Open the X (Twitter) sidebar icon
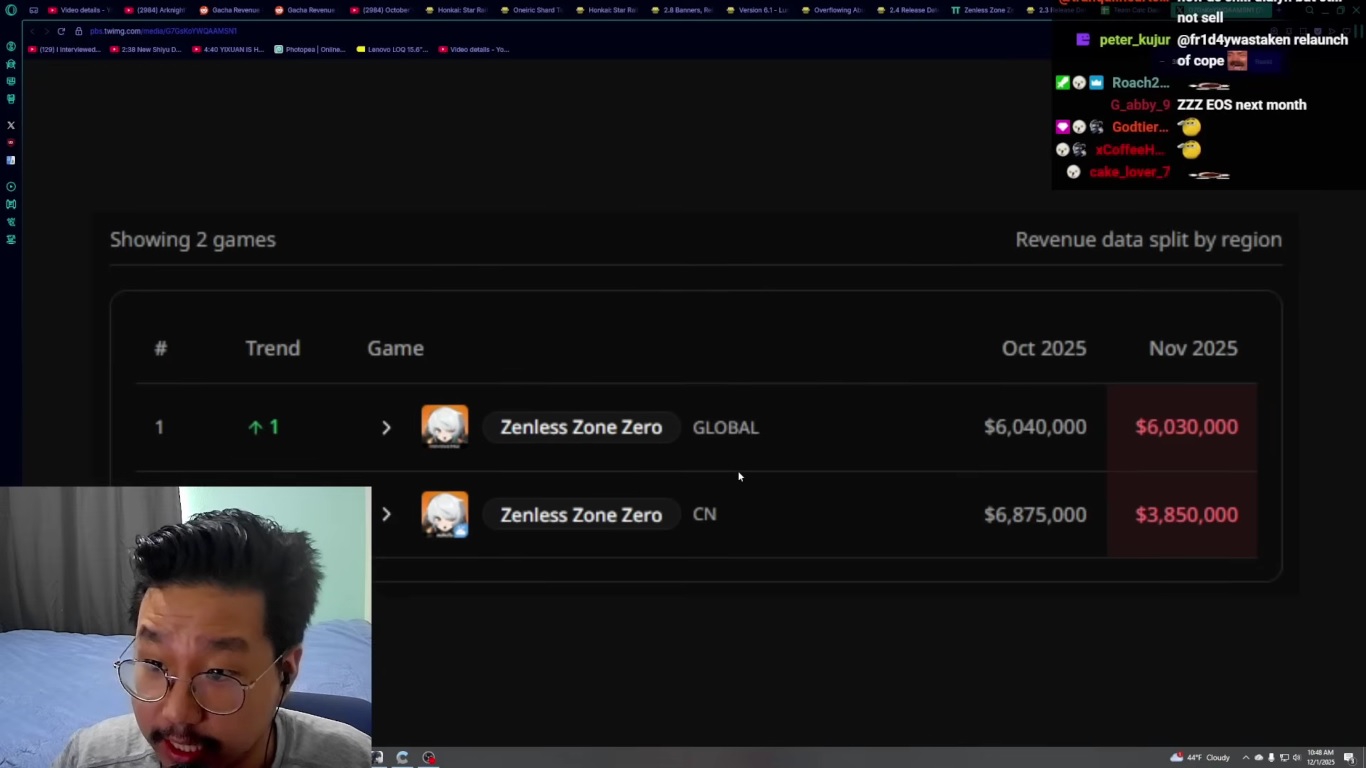Viewport: 1366px width, 768px height. click(x=11, y=125)
